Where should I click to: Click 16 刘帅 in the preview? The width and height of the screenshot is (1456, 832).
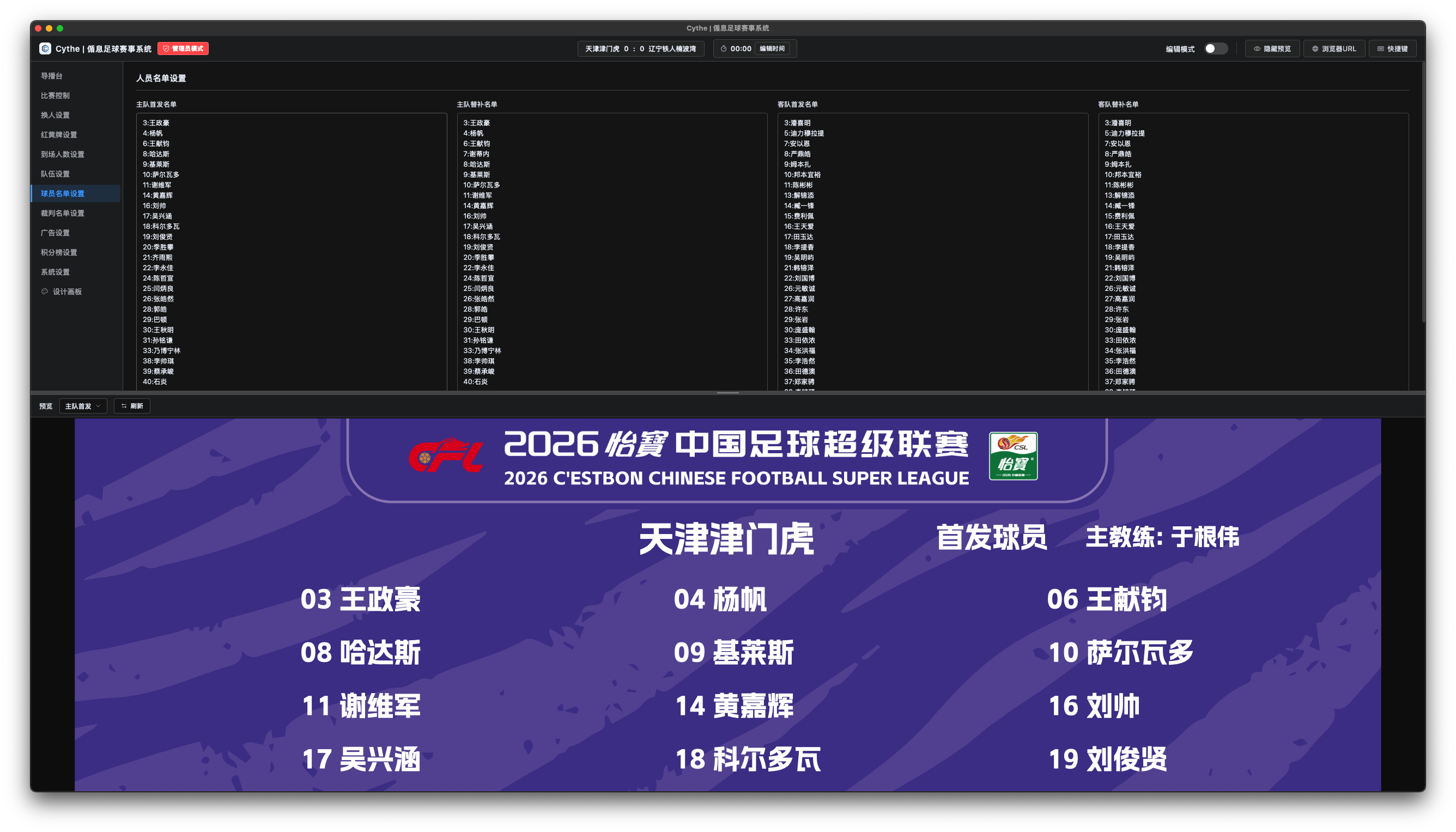[x=1094, y=706]
